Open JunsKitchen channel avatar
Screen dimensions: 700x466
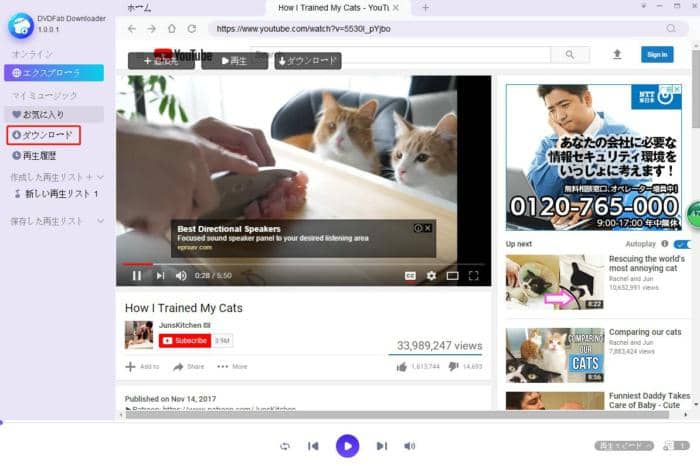coord(139,335)
